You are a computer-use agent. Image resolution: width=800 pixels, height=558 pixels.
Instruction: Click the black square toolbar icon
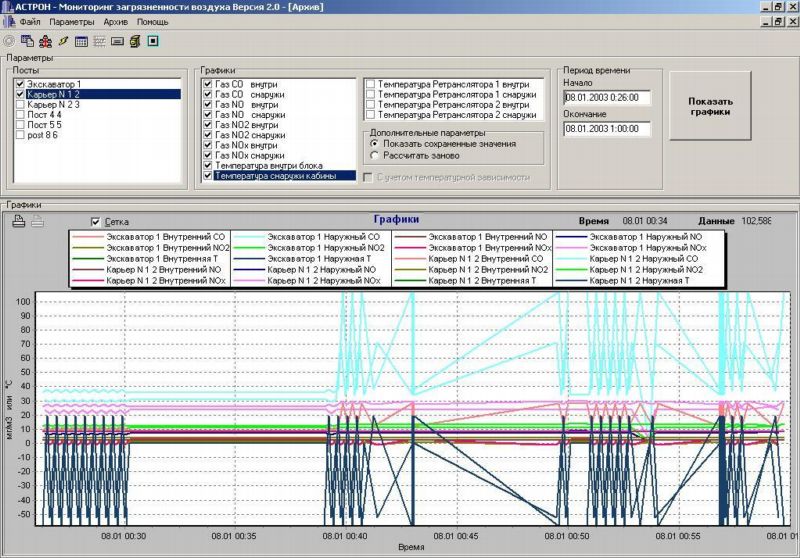pyautogui.click(x=153, y=41)
